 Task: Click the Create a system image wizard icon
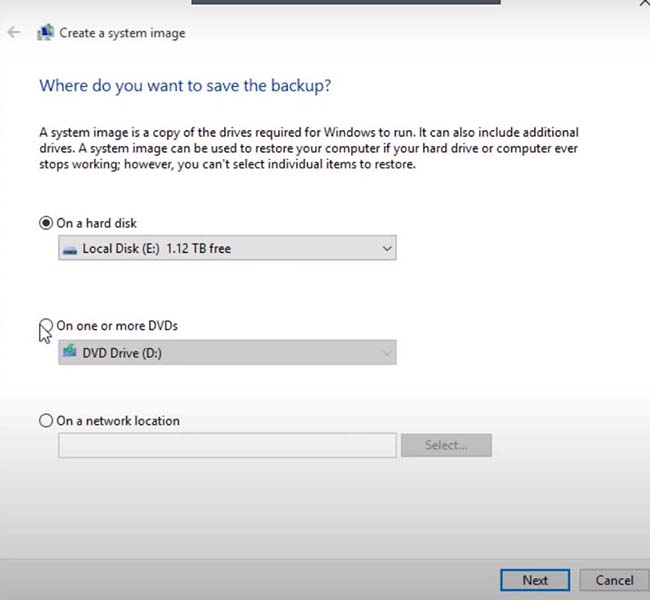46,32
